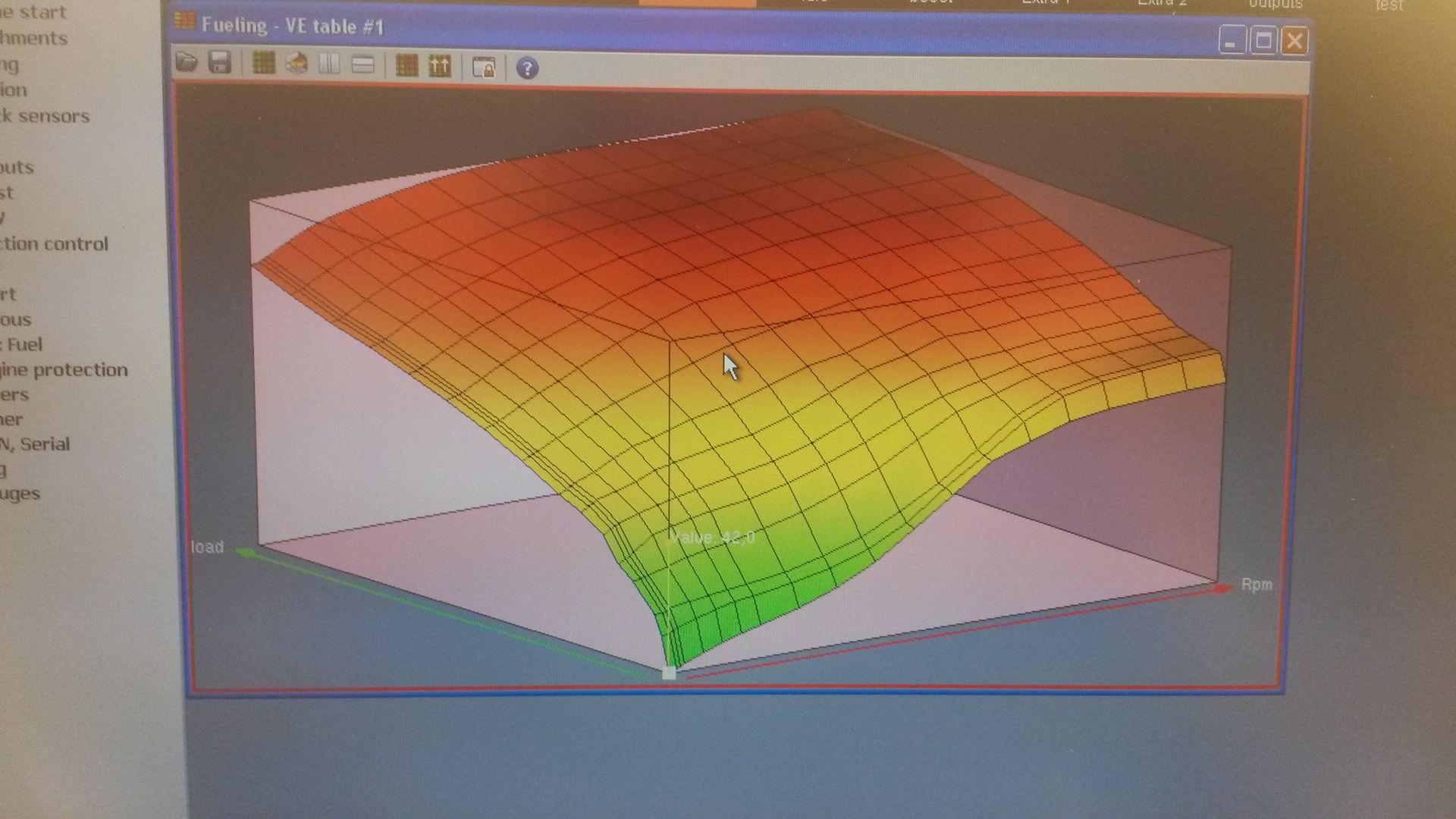1456x819 pixels.
Task: Select the 'N, Serial' sidebar item
Action: 36,444
